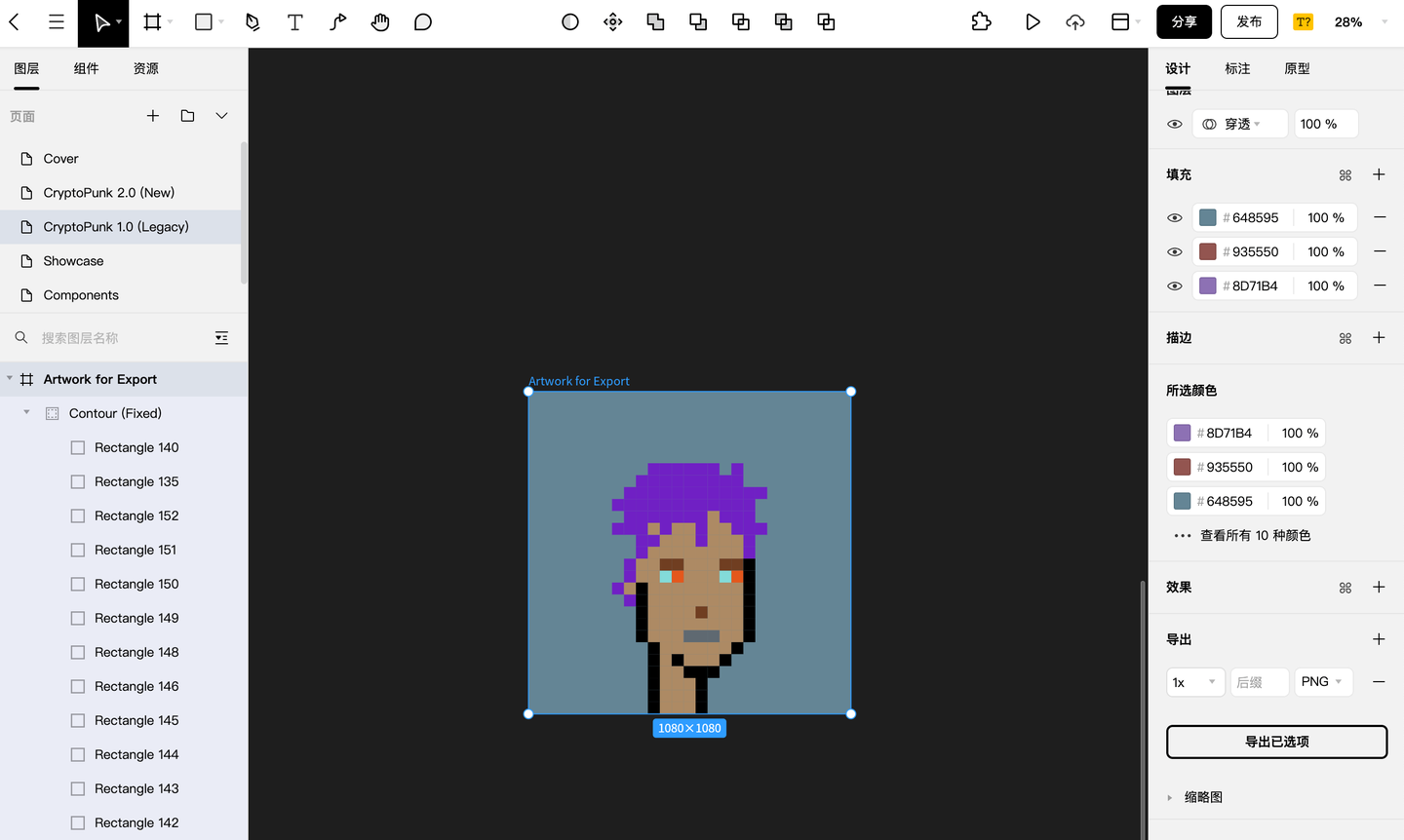Click the 8D71B4 swatch in 所选颜色 section

pyautogui.click(x=1183, y=433)
